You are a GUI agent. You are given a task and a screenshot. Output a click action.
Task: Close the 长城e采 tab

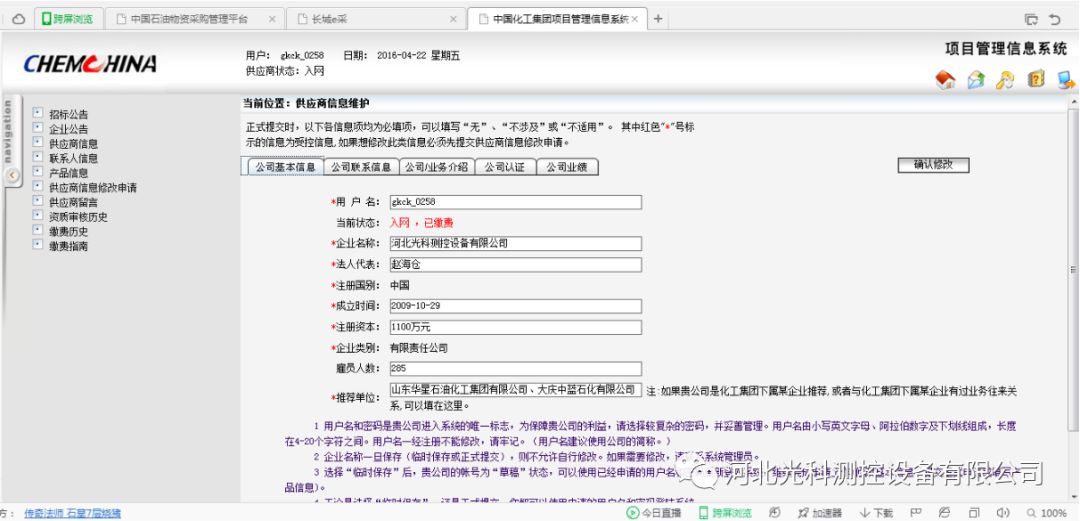pos(453,19)
